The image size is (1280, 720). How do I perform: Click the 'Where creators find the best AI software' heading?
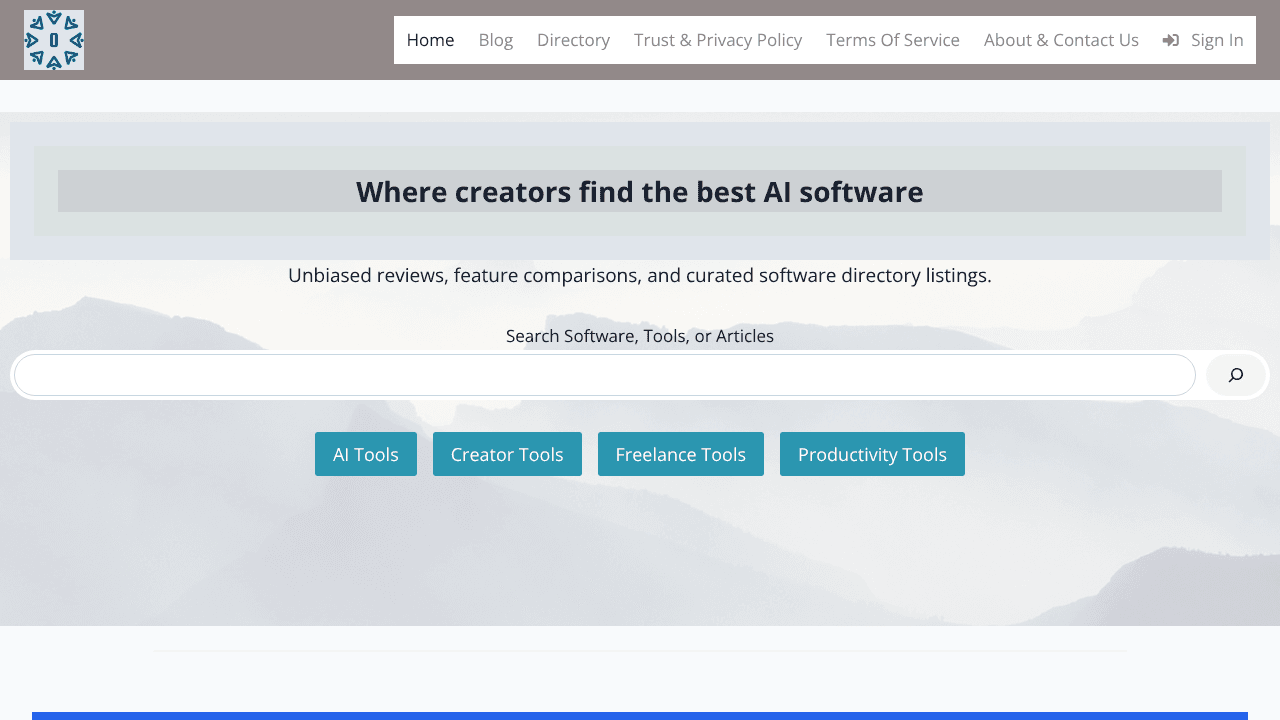(640, 191)
